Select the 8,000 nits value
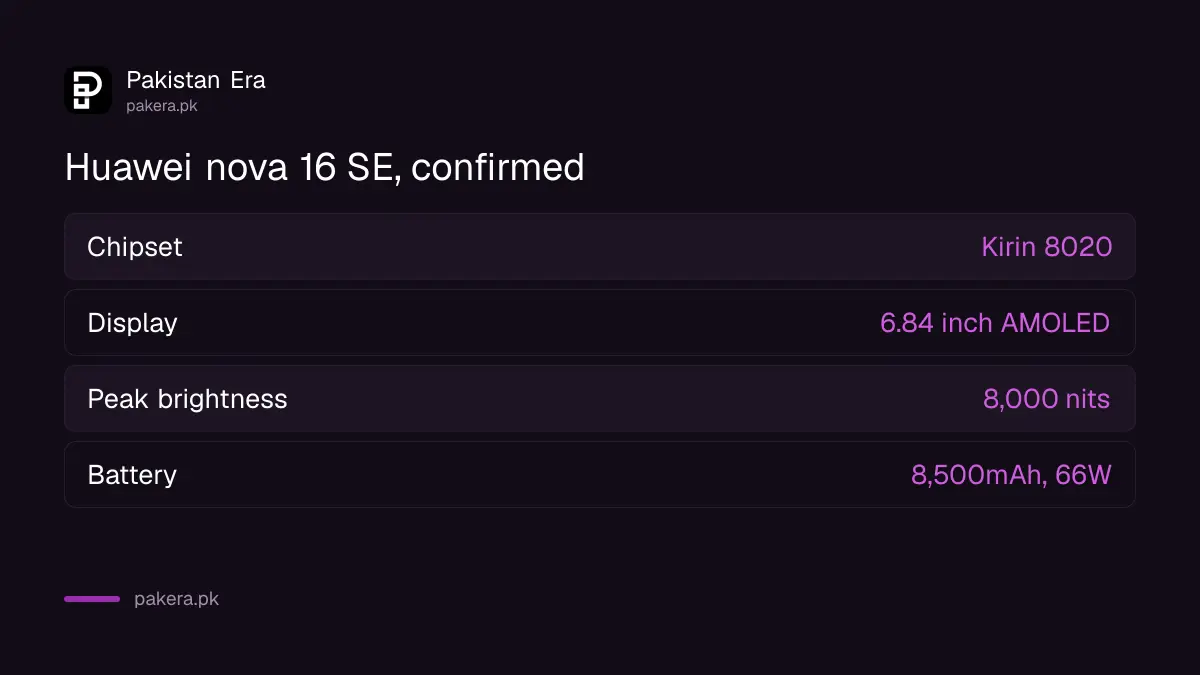The width and height of the screenshot is (1200, 675). coord(1047,399)
